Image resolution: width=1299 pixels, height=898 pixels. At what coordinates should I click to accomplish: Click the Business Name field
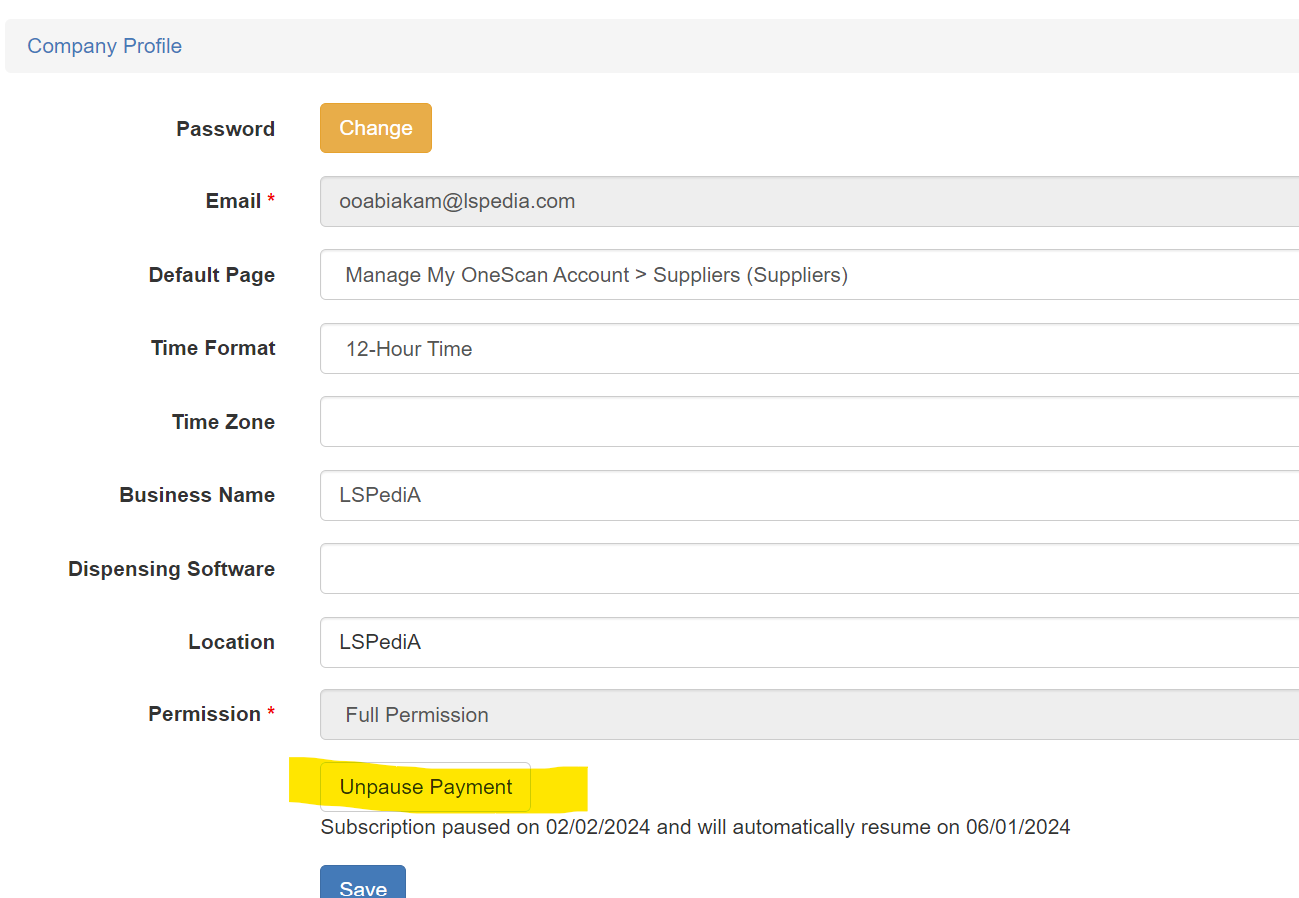(809, 495)
